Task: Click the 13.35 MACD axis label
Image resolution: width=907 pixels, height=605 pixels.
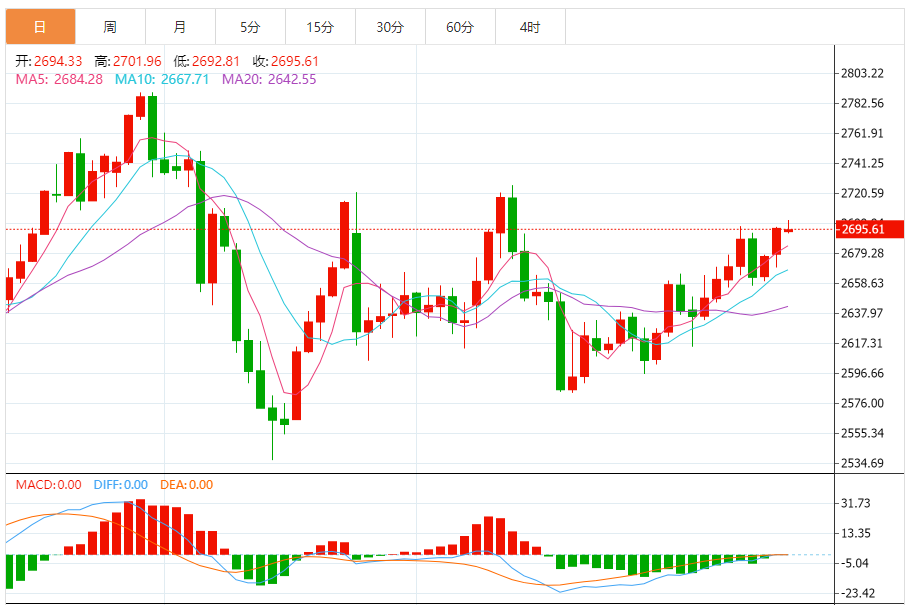Action: 855,533
